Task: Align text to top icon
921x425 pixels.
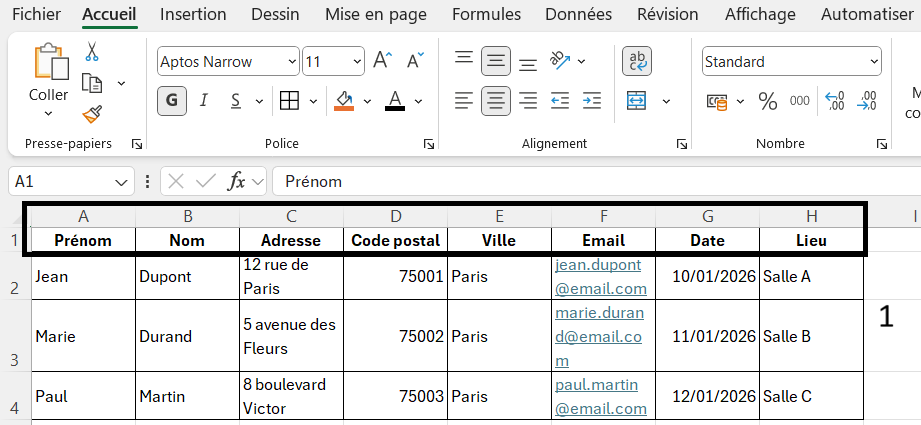Action: pos(465,58)
